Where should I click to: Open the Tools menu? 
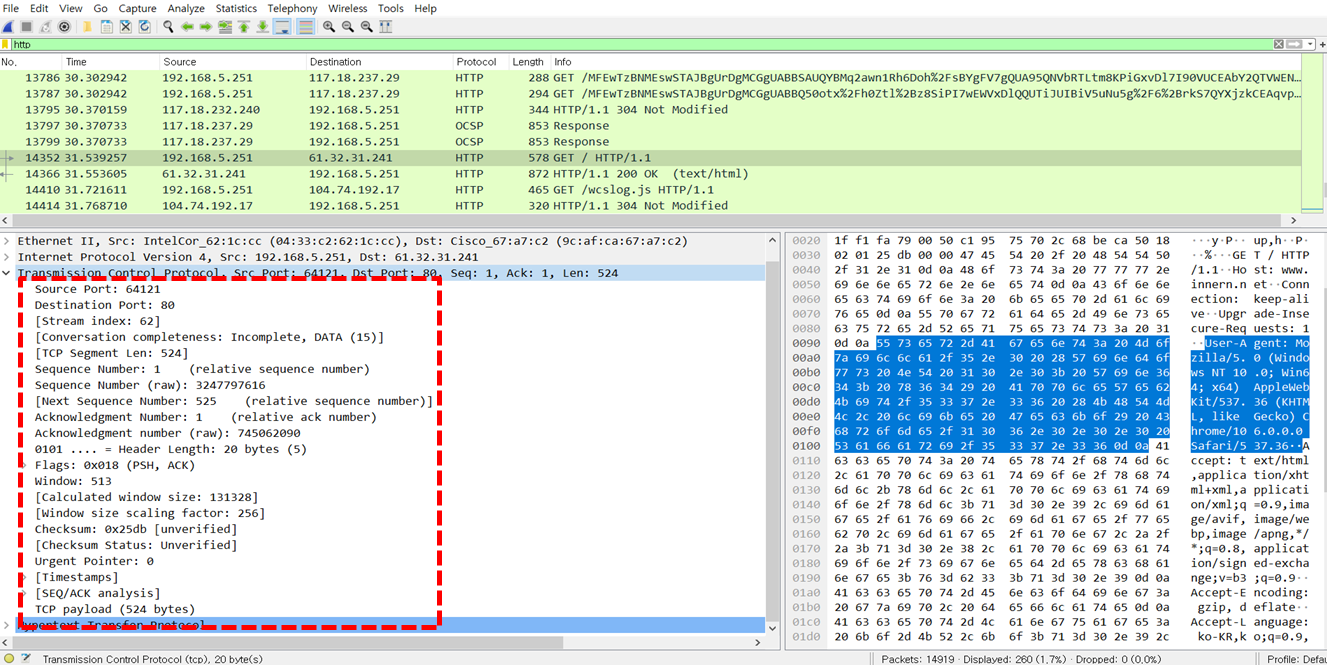coord(390,8)
